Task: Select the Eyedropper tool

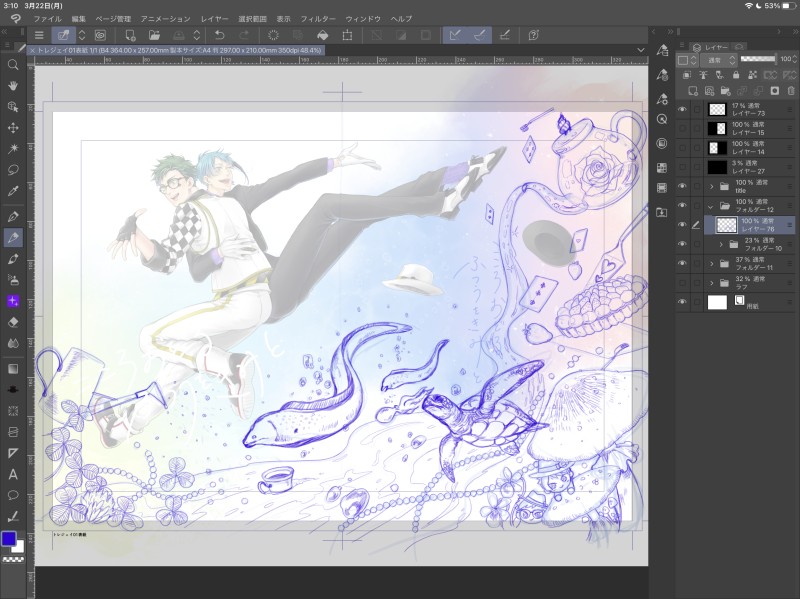Action: click(13, 191)
